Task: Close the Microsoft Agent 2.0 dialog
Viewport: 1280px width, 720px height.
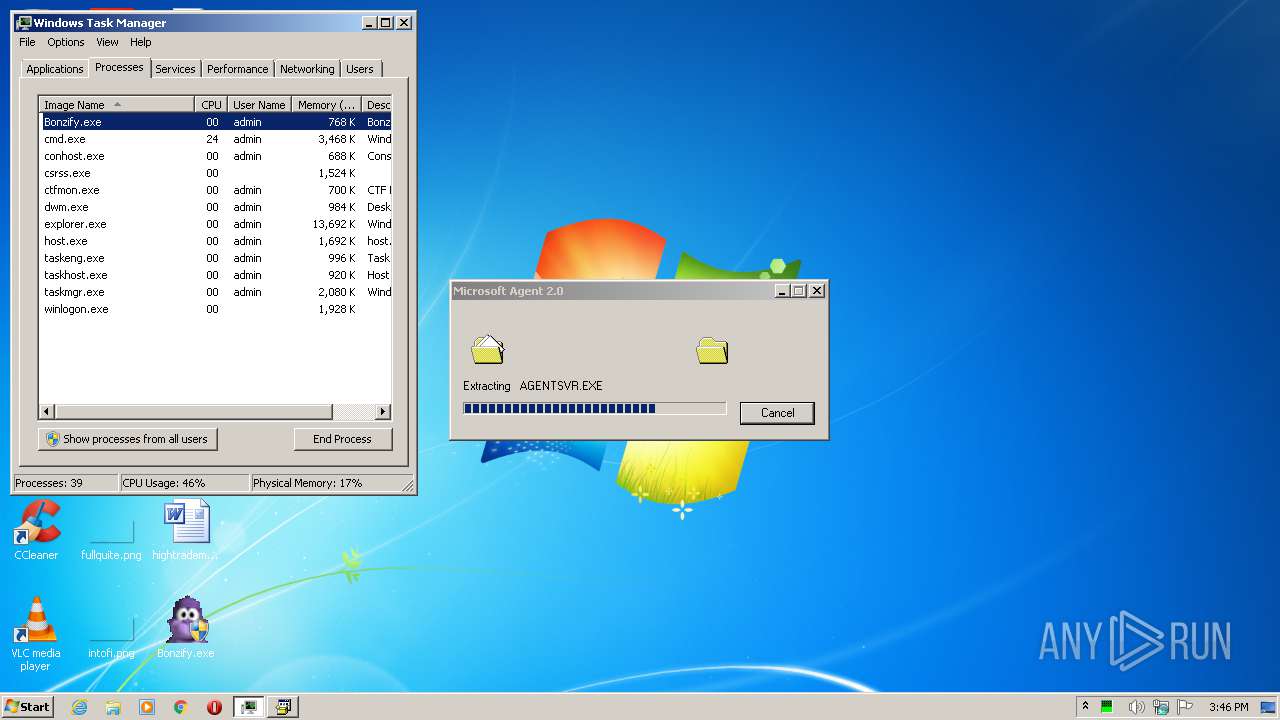Action: tap(816, 291)
